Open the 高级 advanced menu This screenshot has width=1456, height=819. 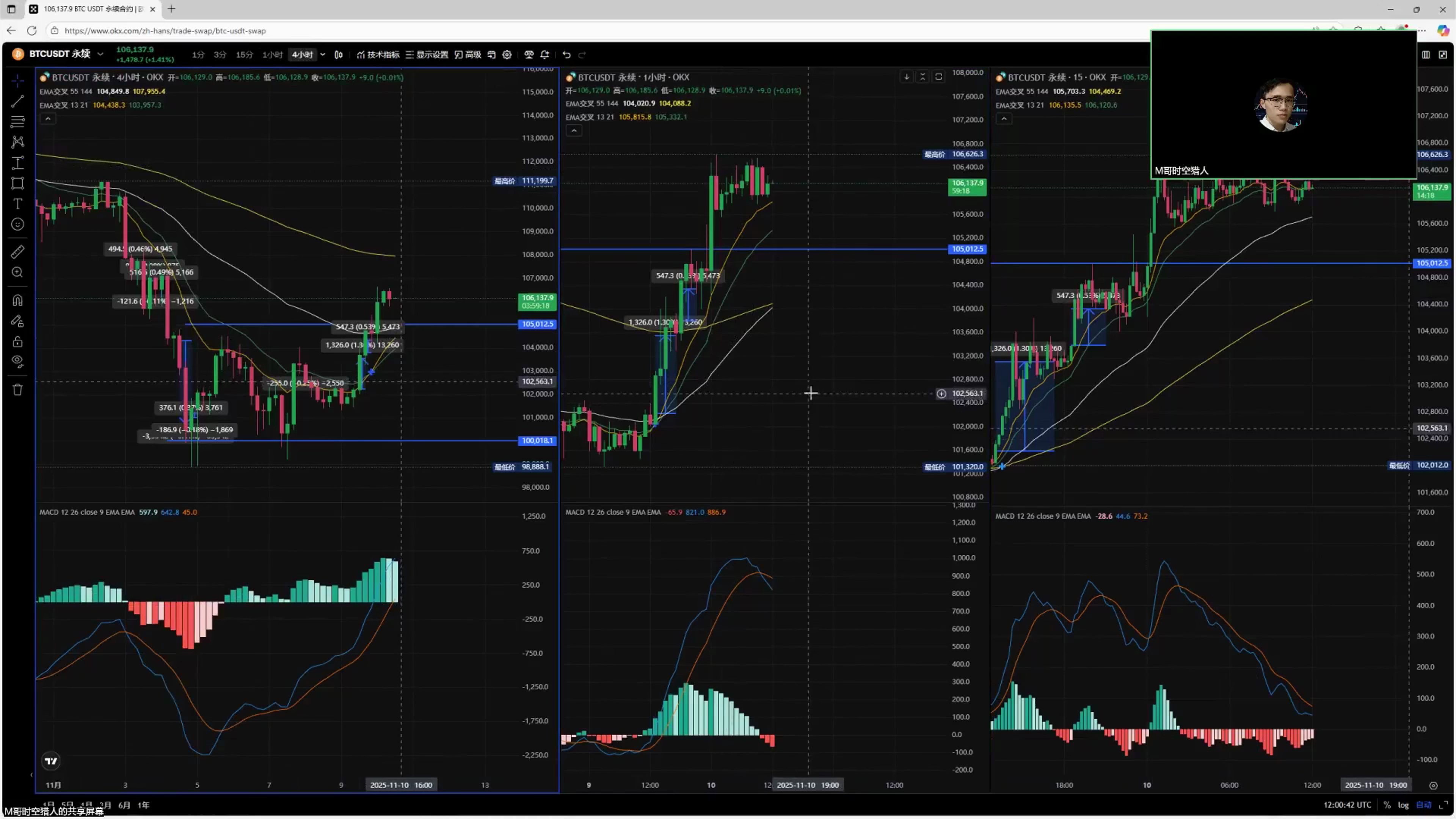(468, 55)
